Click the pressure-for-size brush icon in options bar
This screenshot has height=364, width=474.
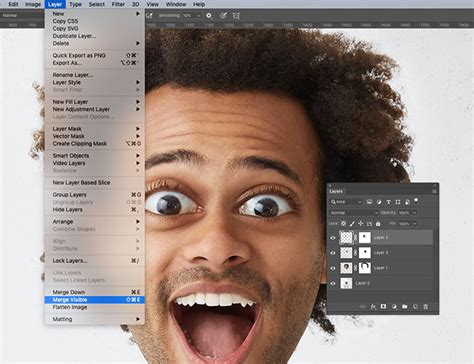pos(223,16)
